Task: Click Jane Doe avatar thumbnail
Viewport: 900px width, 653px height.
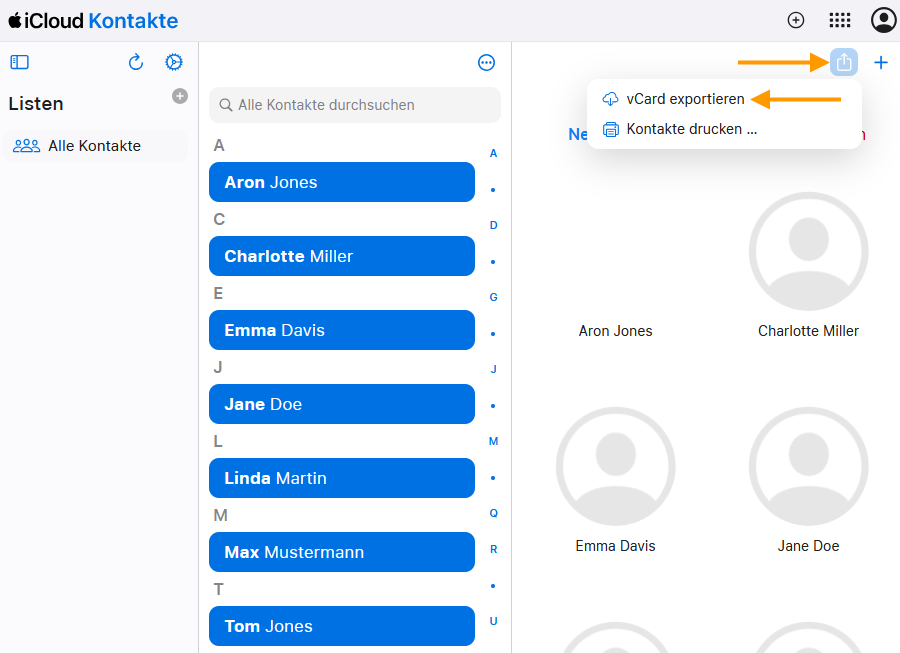Action: [808, 467]
